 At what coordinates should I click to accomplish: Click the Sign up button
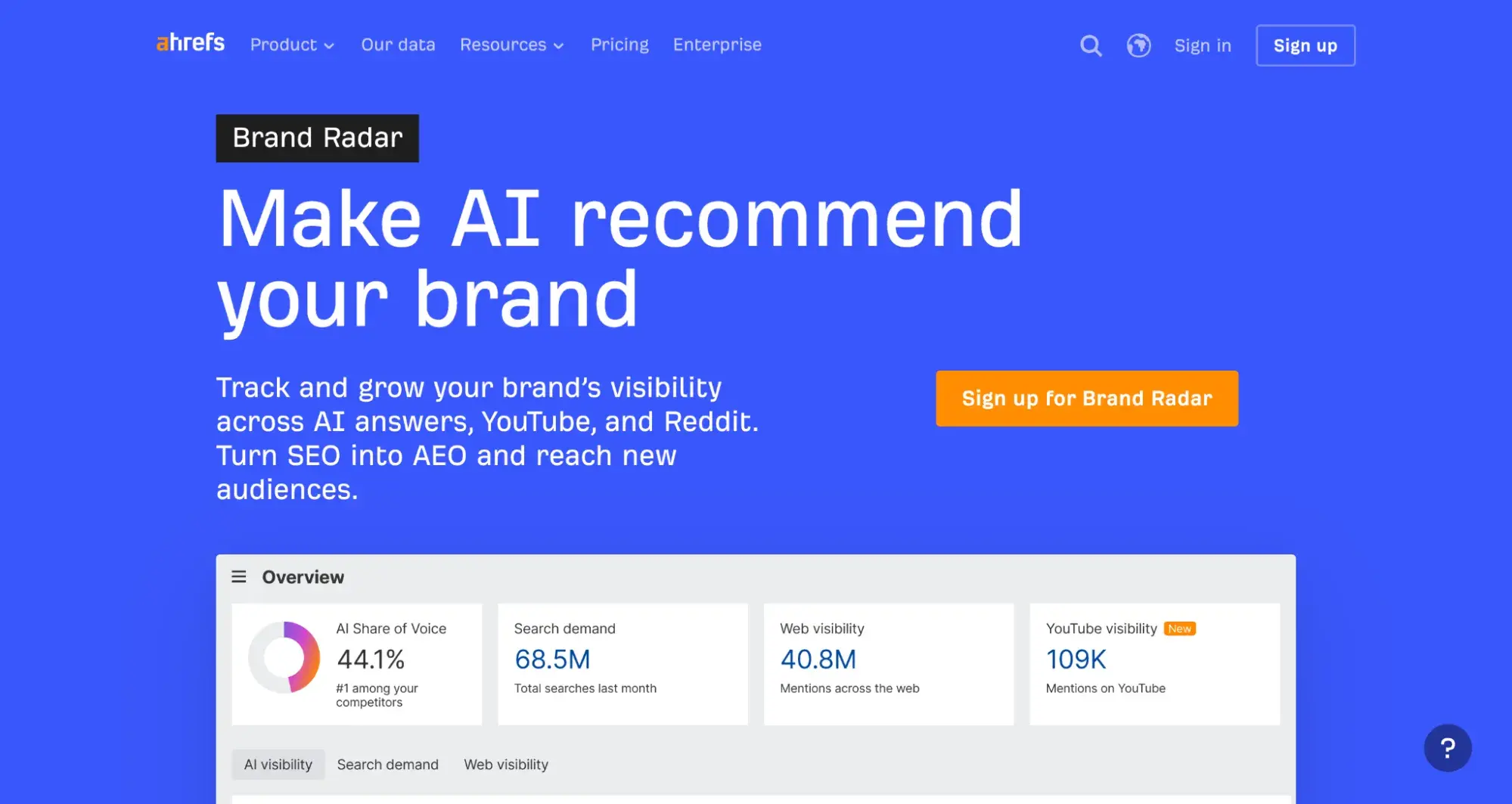coord(1306,45)
